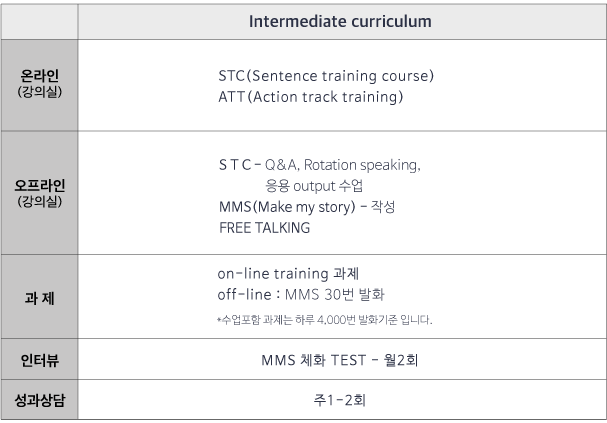The width and height of the screenshot is (607, 423).
Task: Click the Intermediate curriculum header
Action: (x=340, y=22)
